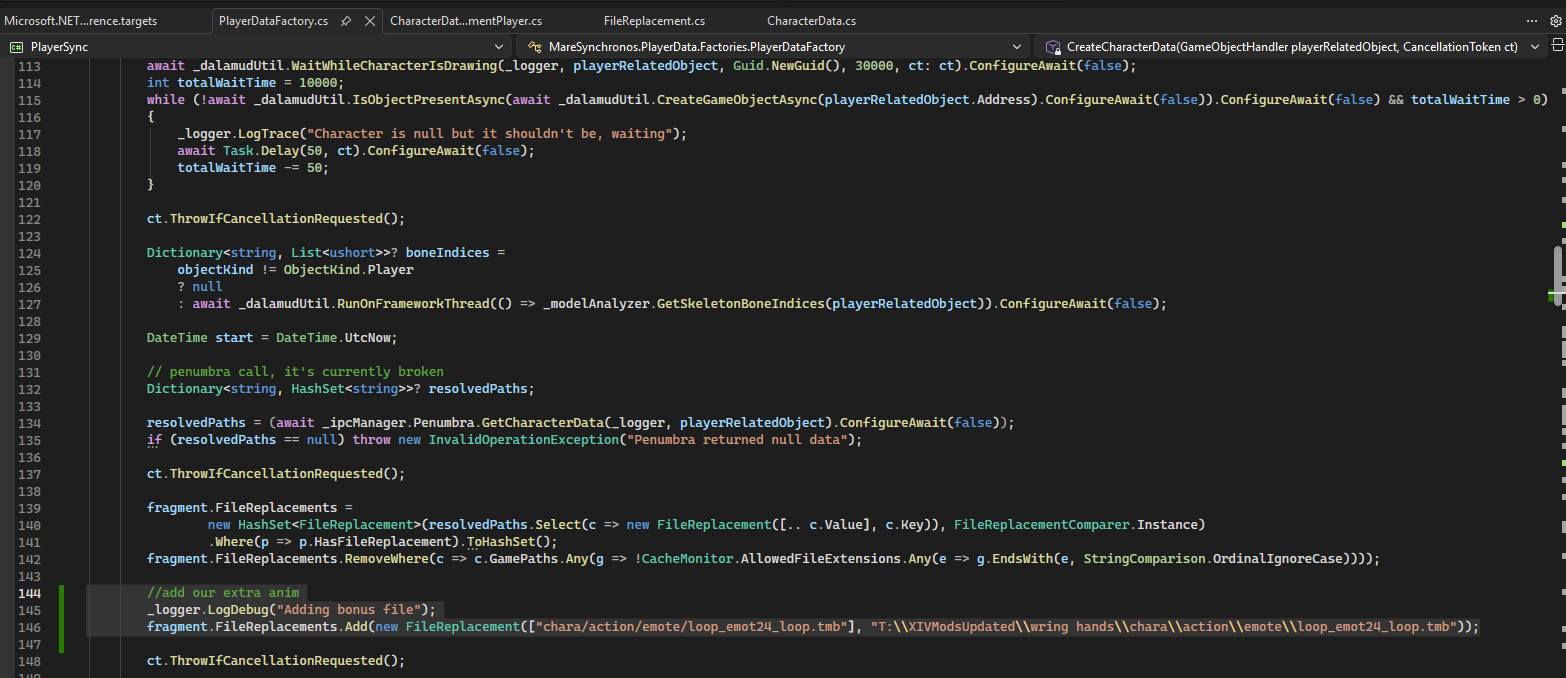Click the "Penumbra returned null data" string
This screenshot has height=678, width=1566.
tap(737, 440)
